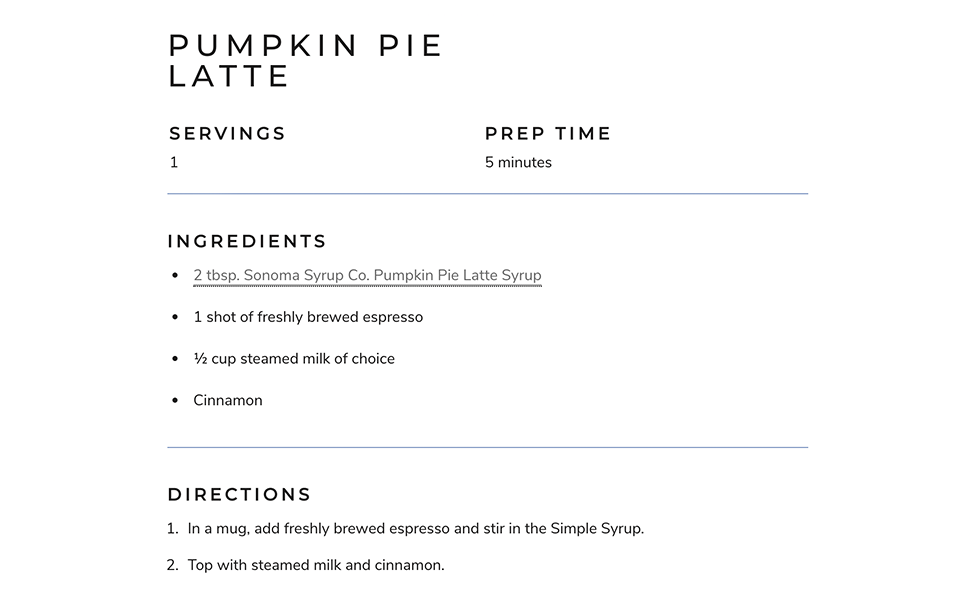
Task: Click the divider line above Directions
Action: pos(487,447)
